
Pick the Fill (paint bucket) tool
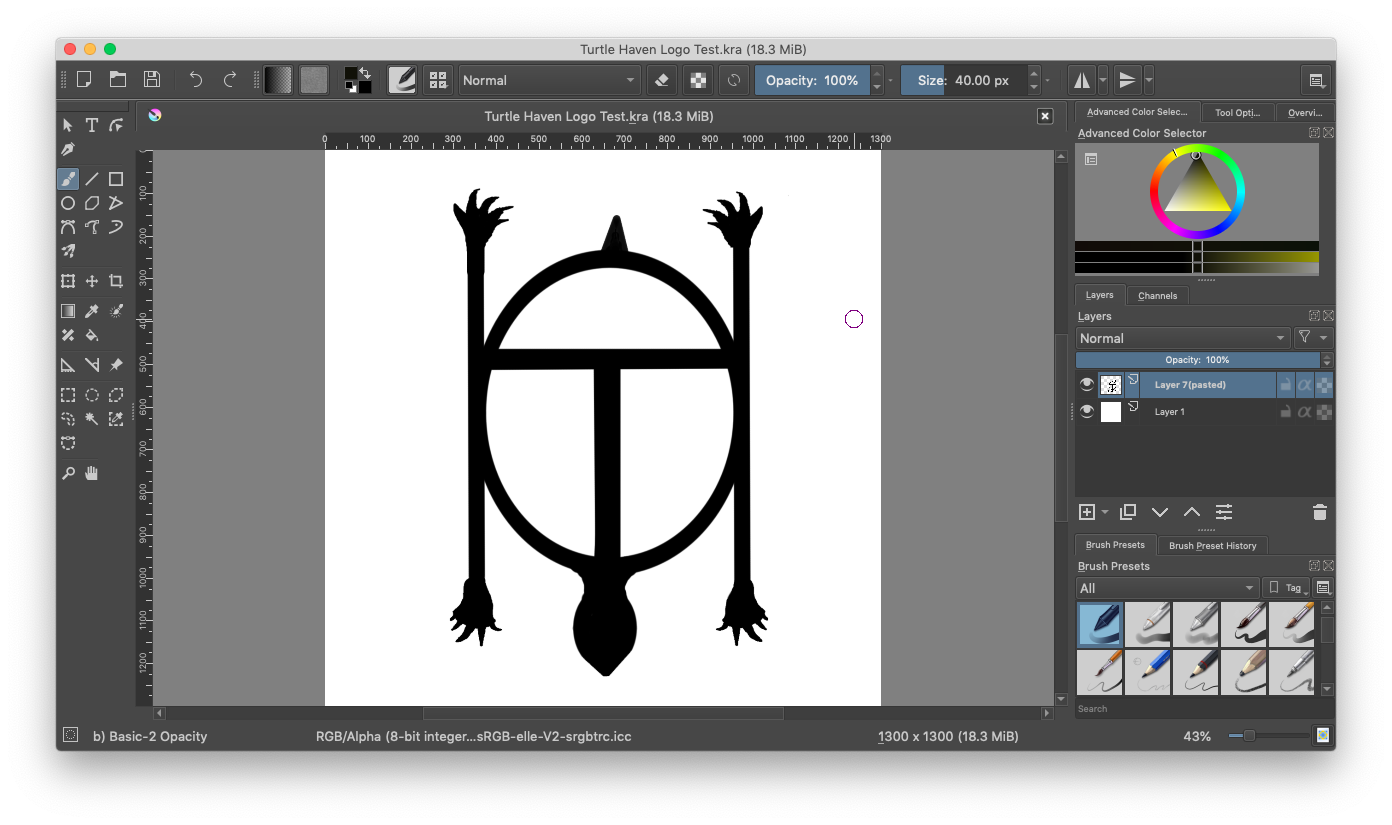[x=92, y=335]
